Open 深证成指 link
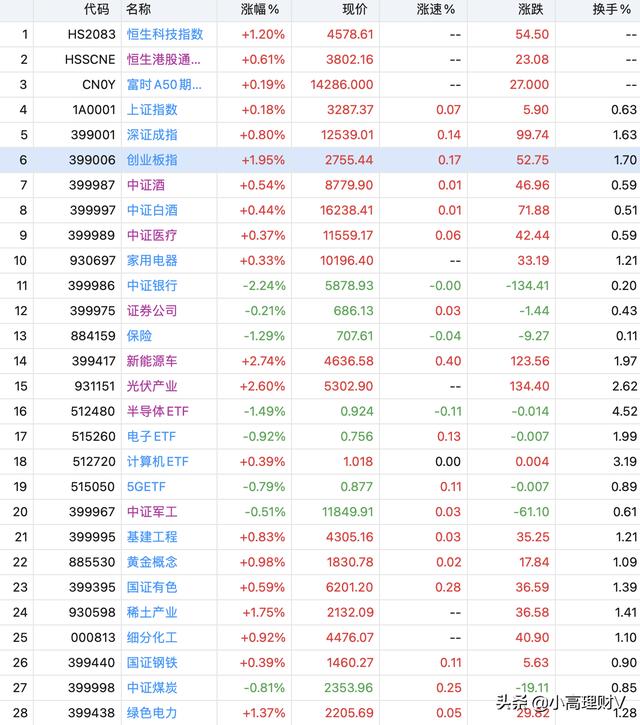The height and width of the screenshot is (725, 640). [152, 135]
